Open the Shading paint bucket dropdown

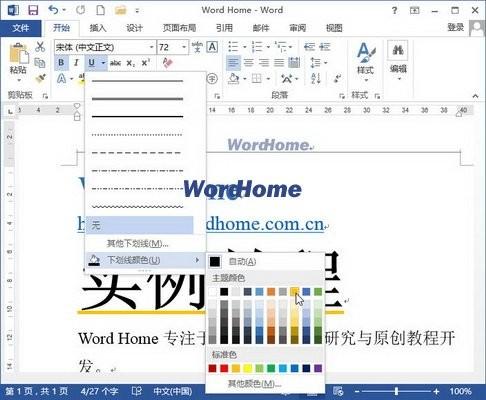coord(245,79)
